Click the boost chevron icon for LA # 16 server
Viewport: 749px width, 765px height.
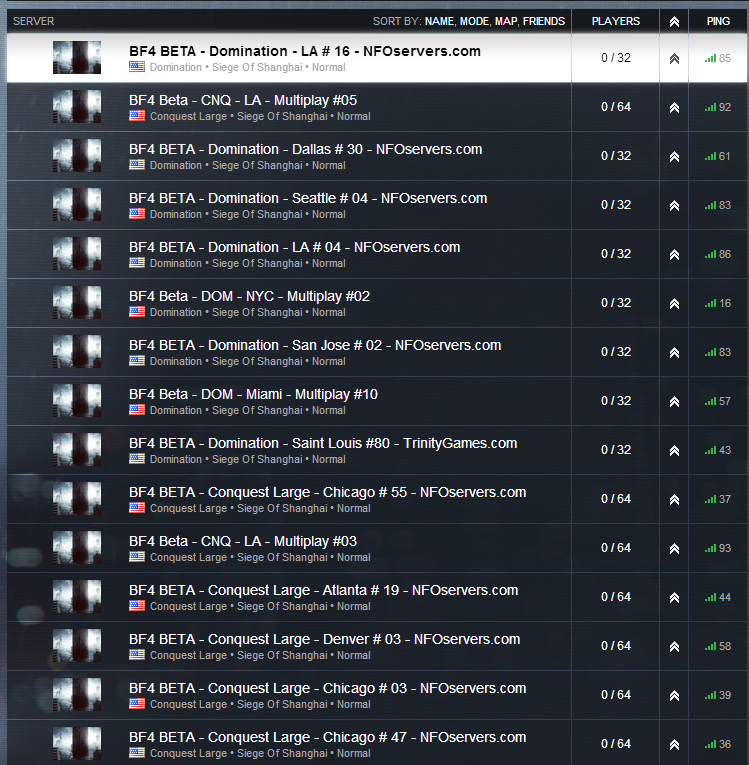coord(674,59)
